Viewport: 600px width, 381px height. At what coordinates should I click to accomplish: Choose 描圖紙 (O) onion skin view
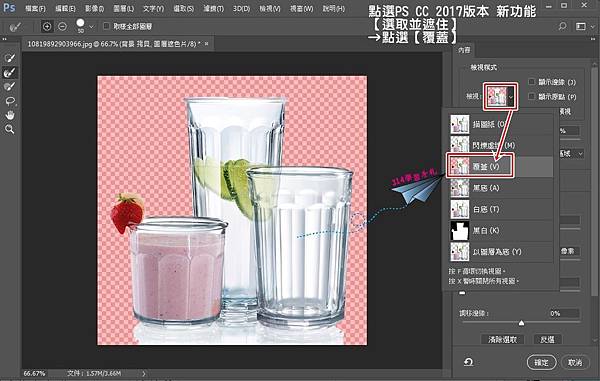click(x=501, y=124)
